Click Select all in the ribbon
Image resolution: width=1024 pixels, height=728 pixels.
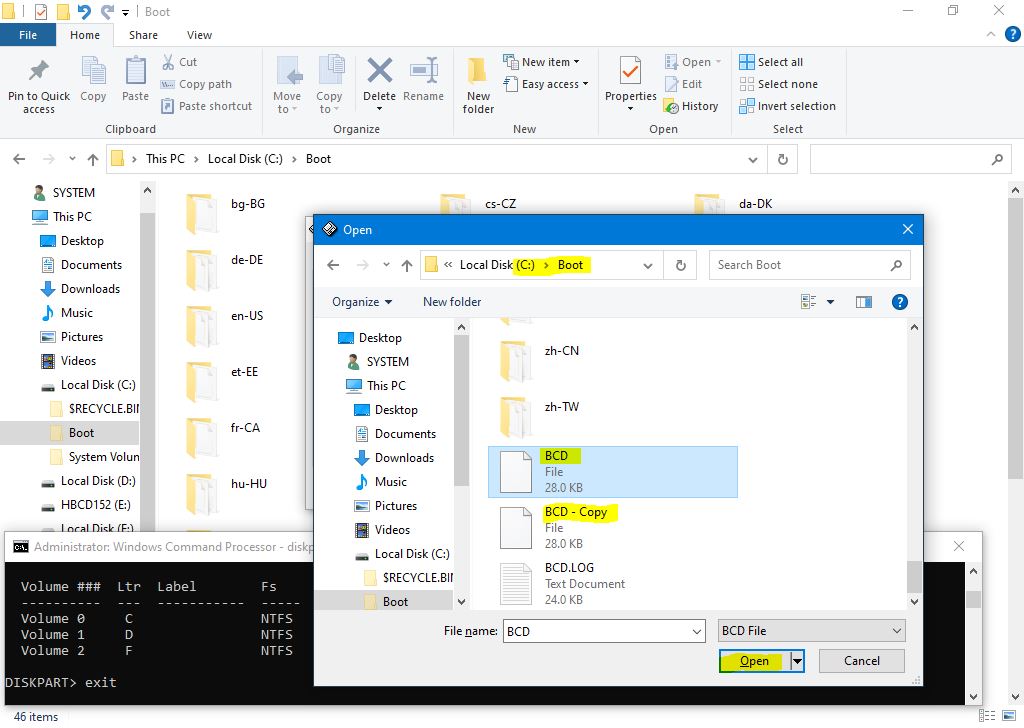771,62
